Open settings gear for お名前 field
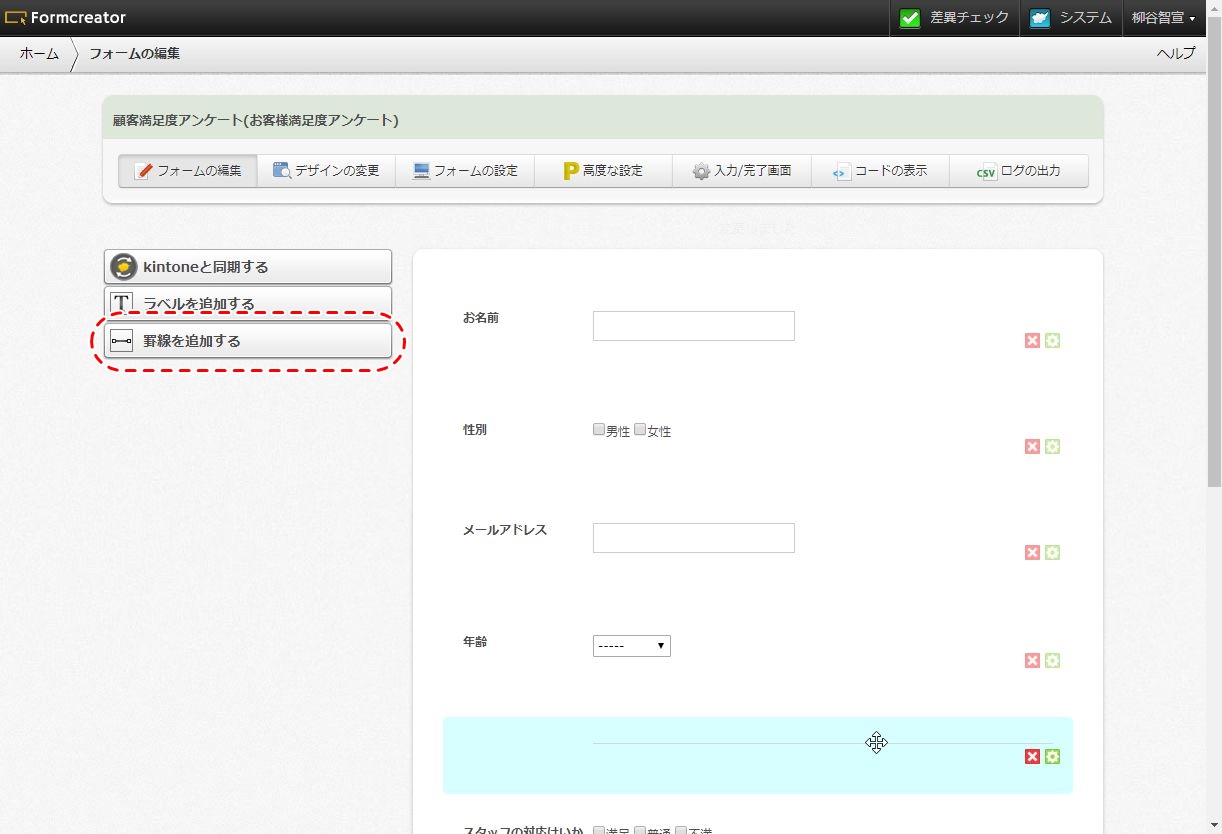 pyautogui.click(x=1052, y=340)
